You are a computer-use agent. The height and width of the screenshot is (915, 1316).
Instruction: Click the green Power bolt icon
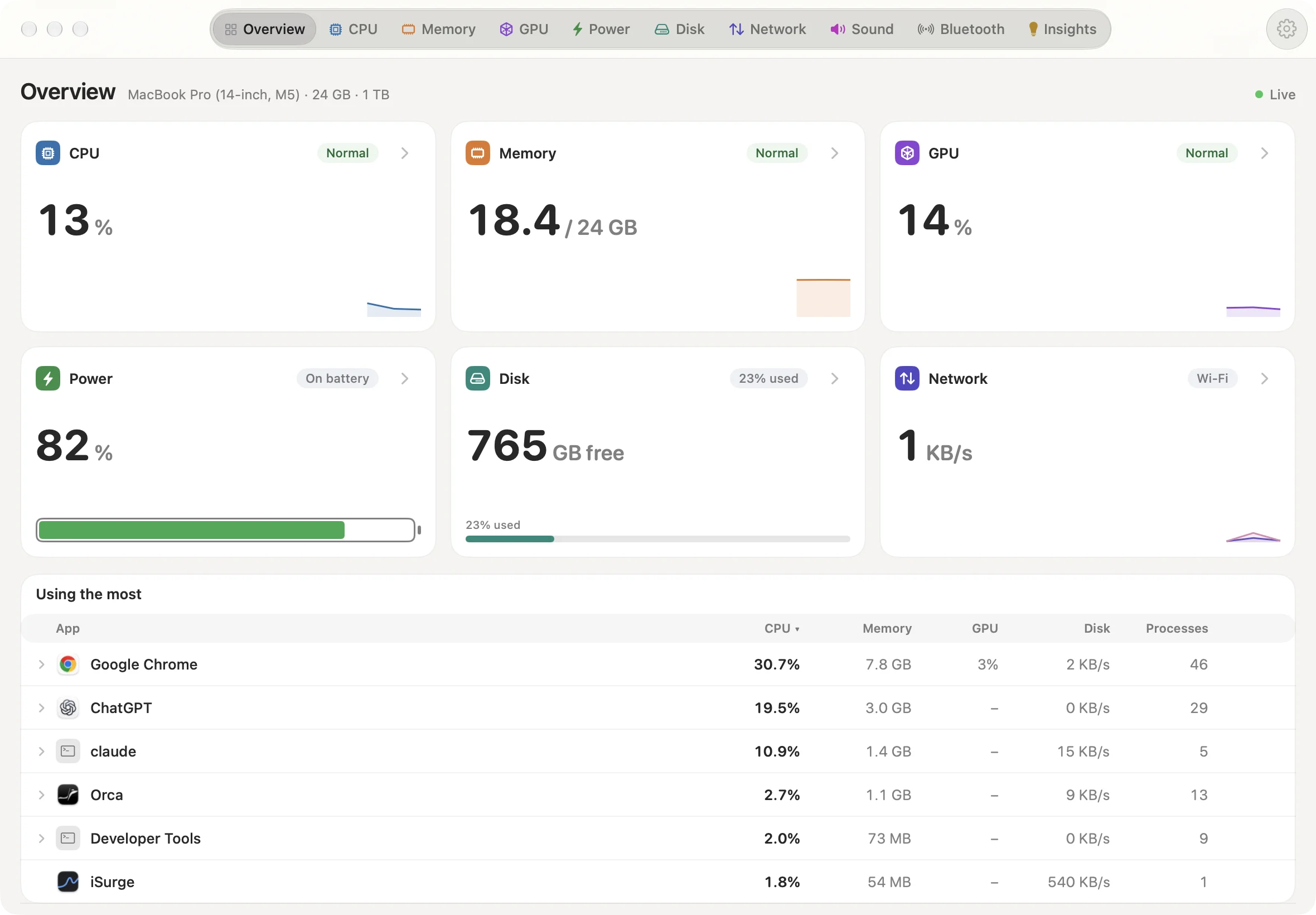pyautogui.click(x=47, y=378)
